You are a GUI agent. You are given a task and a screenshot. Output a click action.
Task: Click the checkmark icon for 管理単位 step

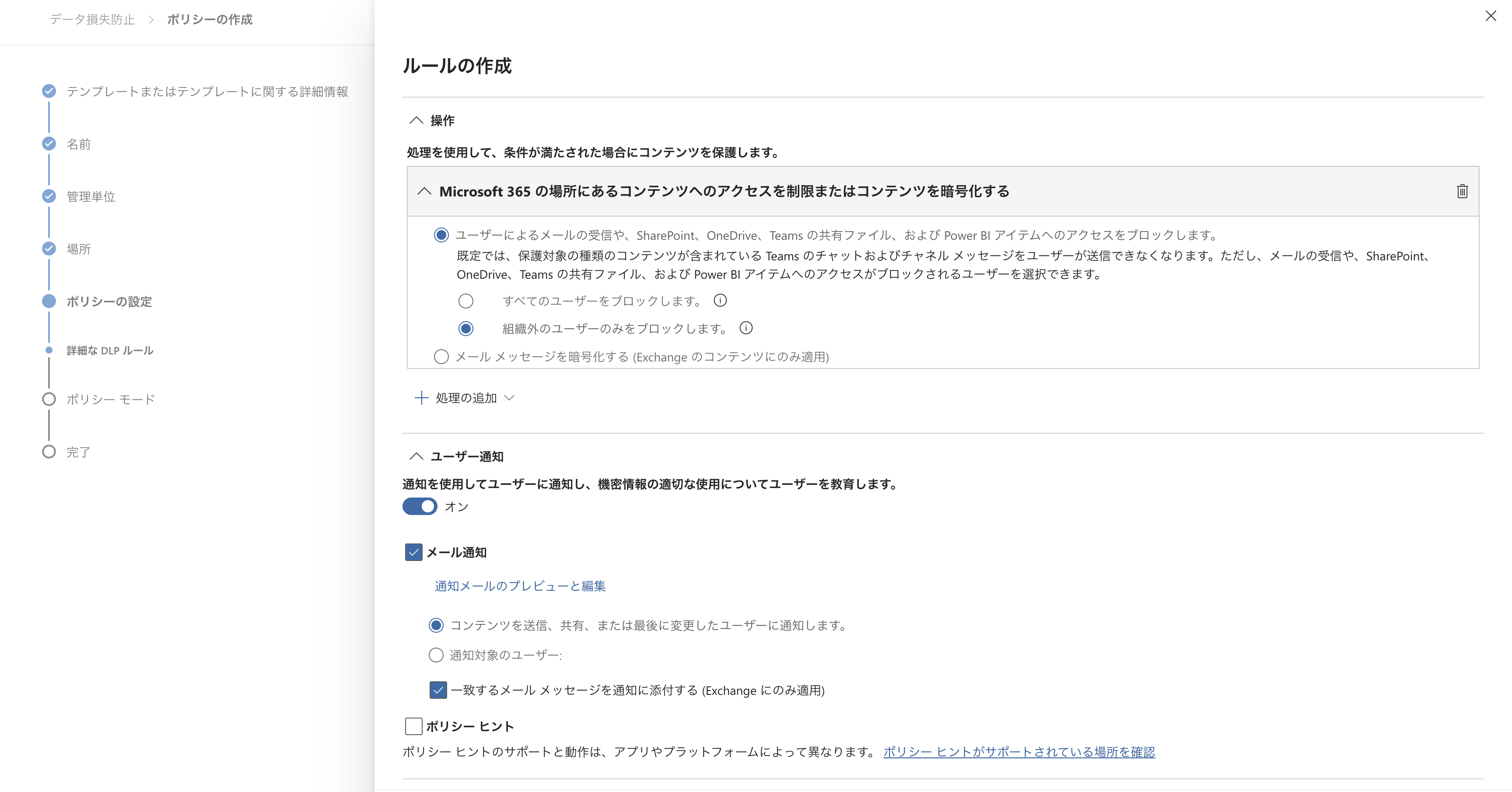[x=49, y=196]
